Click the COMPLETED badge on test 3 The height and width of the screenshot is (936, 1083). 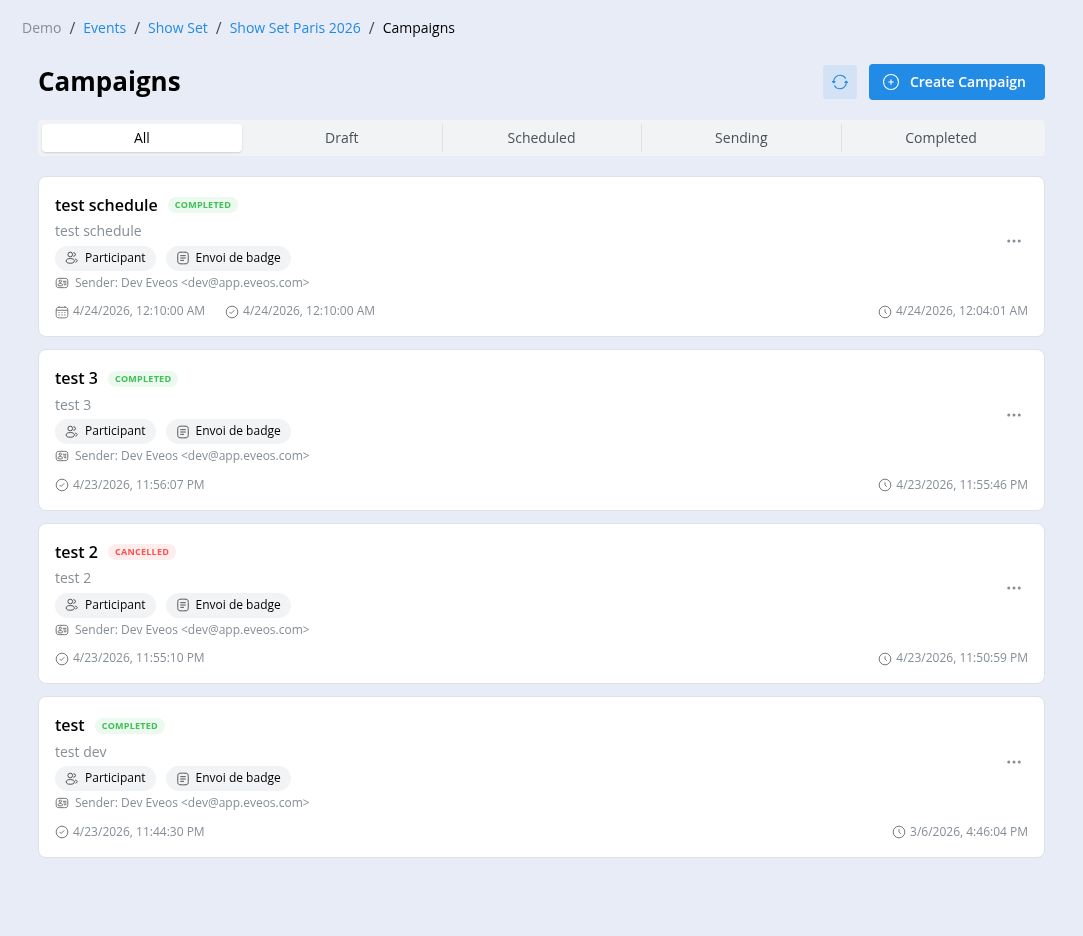coord(143,379)
